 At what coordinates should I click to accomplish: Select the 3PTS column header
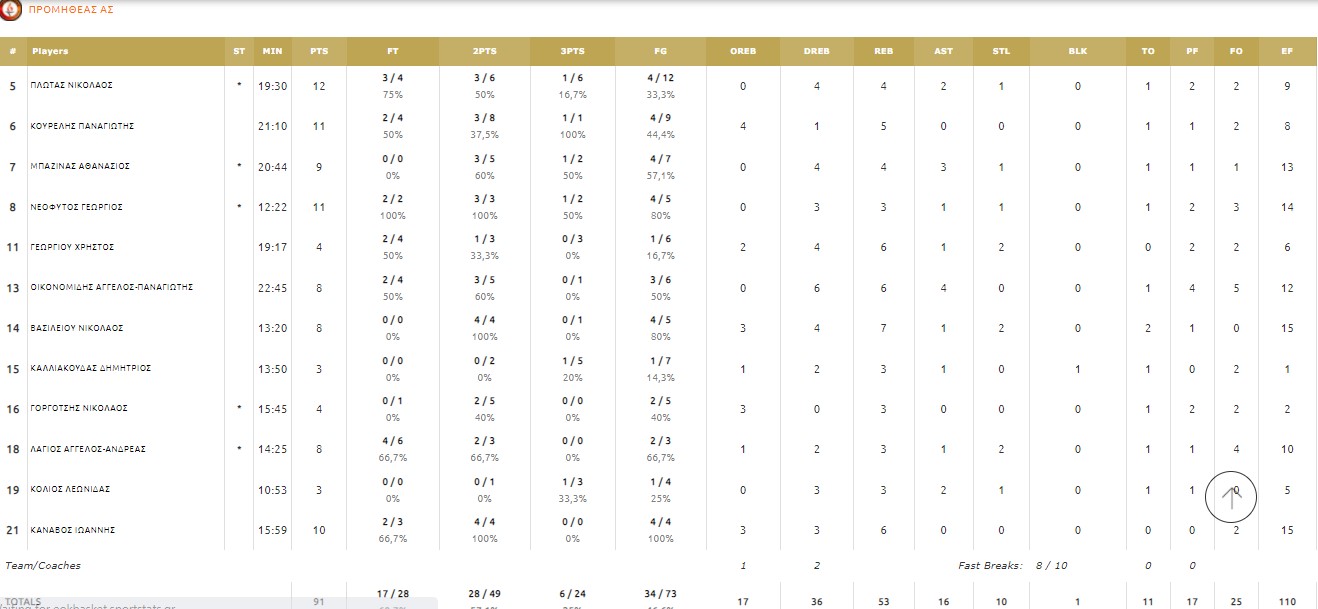(572, 51)
